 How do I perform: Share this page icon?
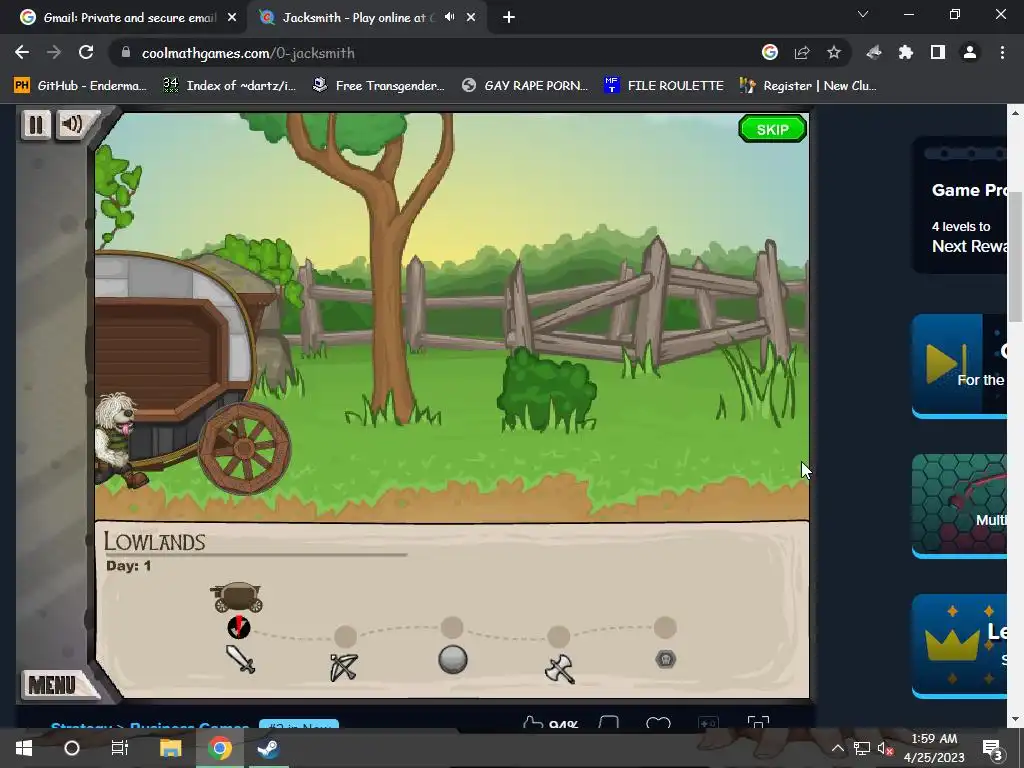(802, 52)
